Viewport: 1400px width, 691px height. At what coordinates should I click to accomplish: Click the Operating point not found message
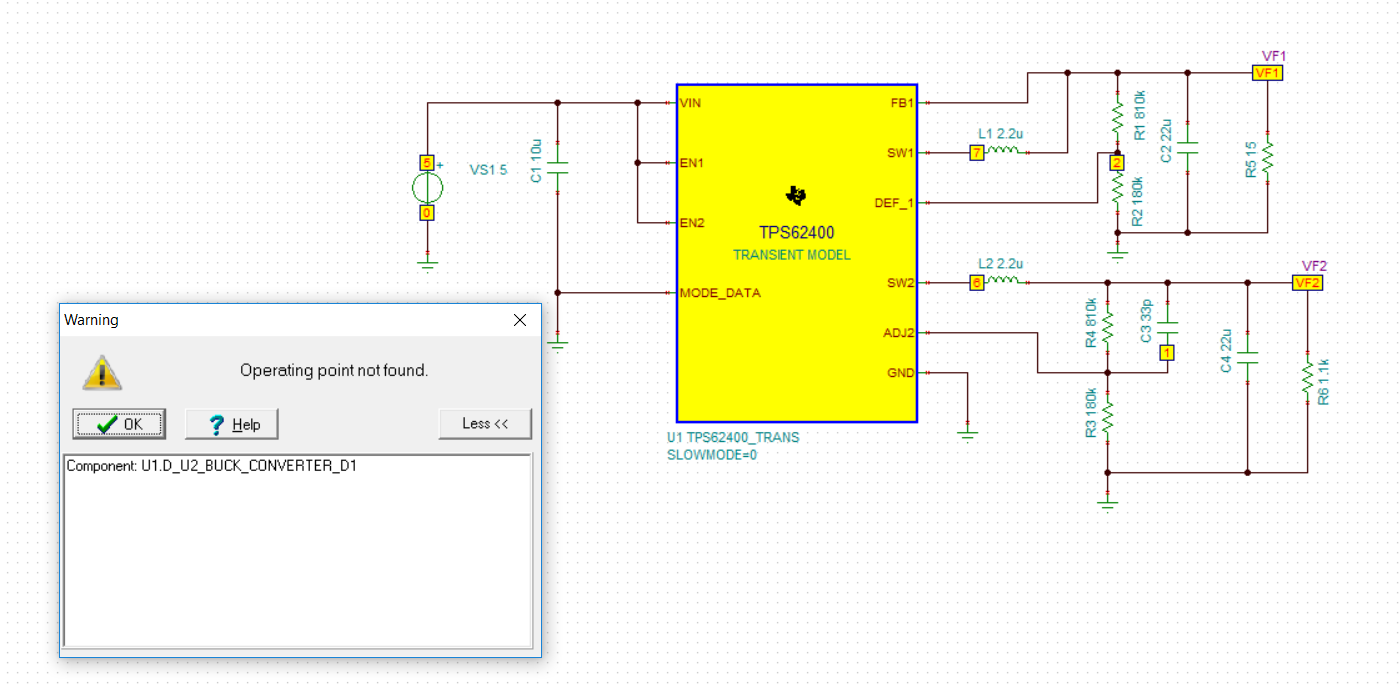334,371
